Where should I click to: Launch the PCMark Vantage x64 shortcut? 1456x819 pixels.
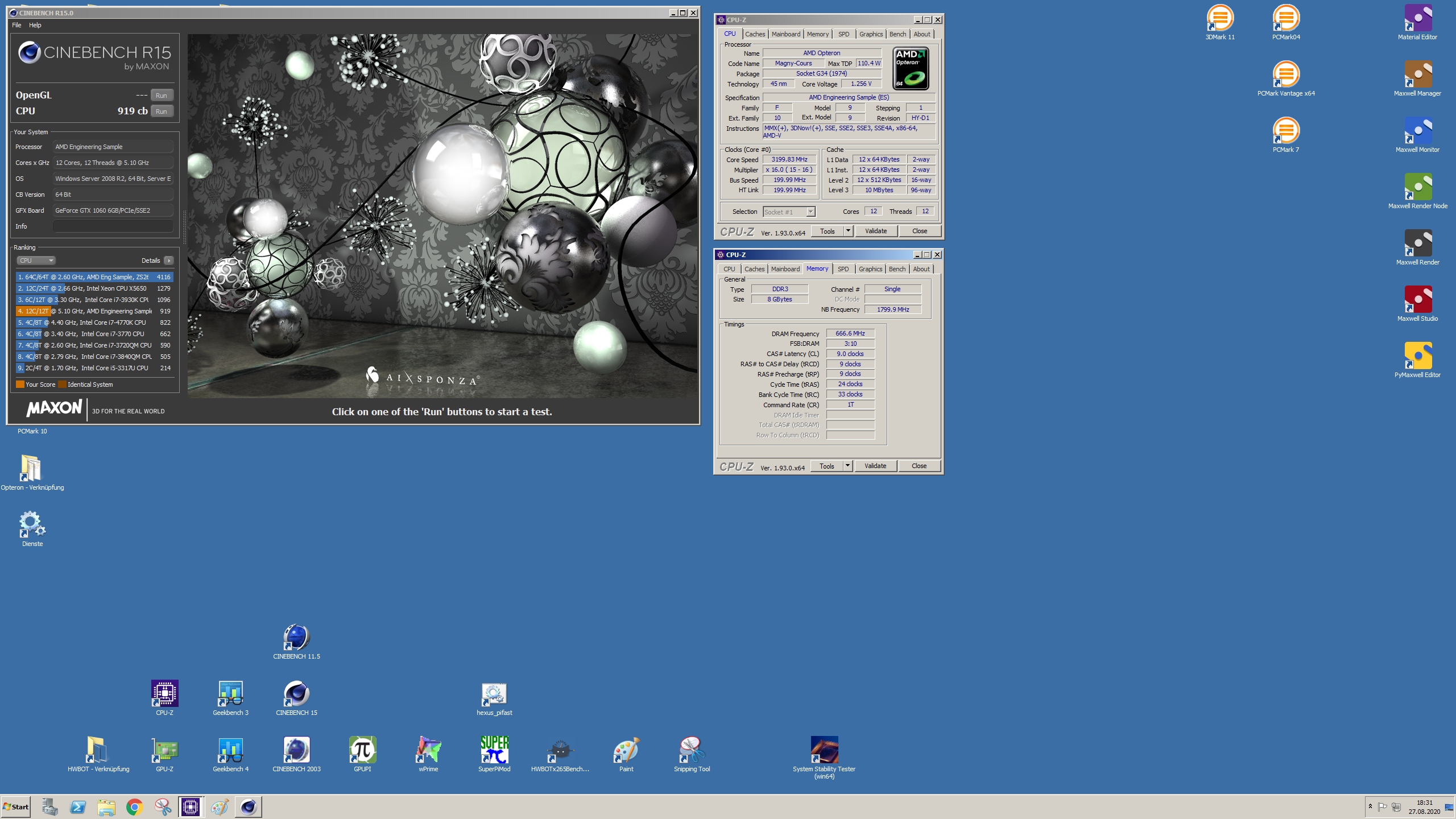pos(1286,78)
